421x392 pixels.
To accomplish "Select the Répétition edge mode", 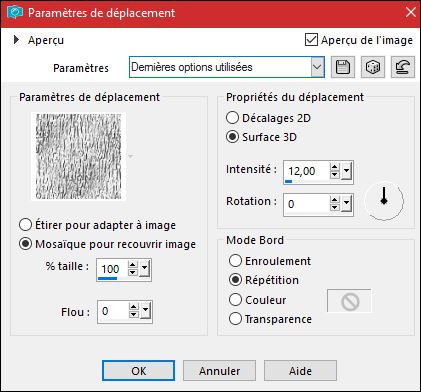I will coord(235,280).
